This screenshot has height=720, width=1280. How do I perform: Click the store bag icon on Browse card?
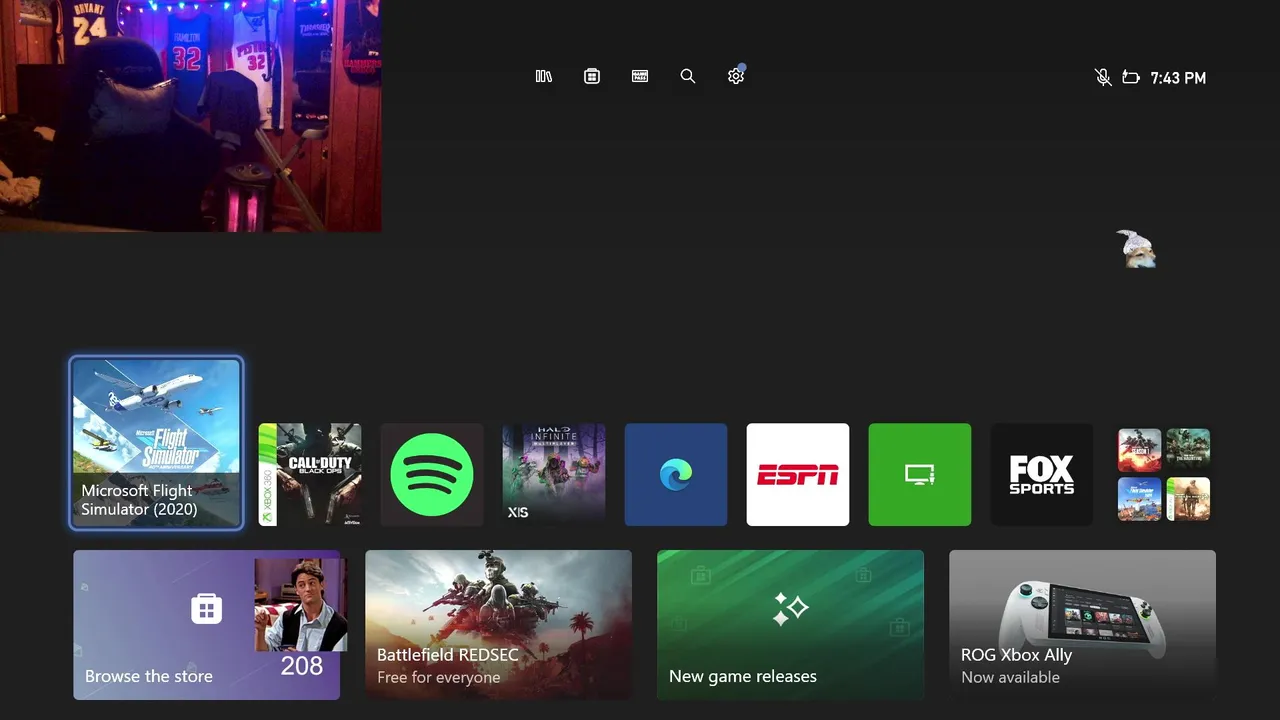pos(207,608)
